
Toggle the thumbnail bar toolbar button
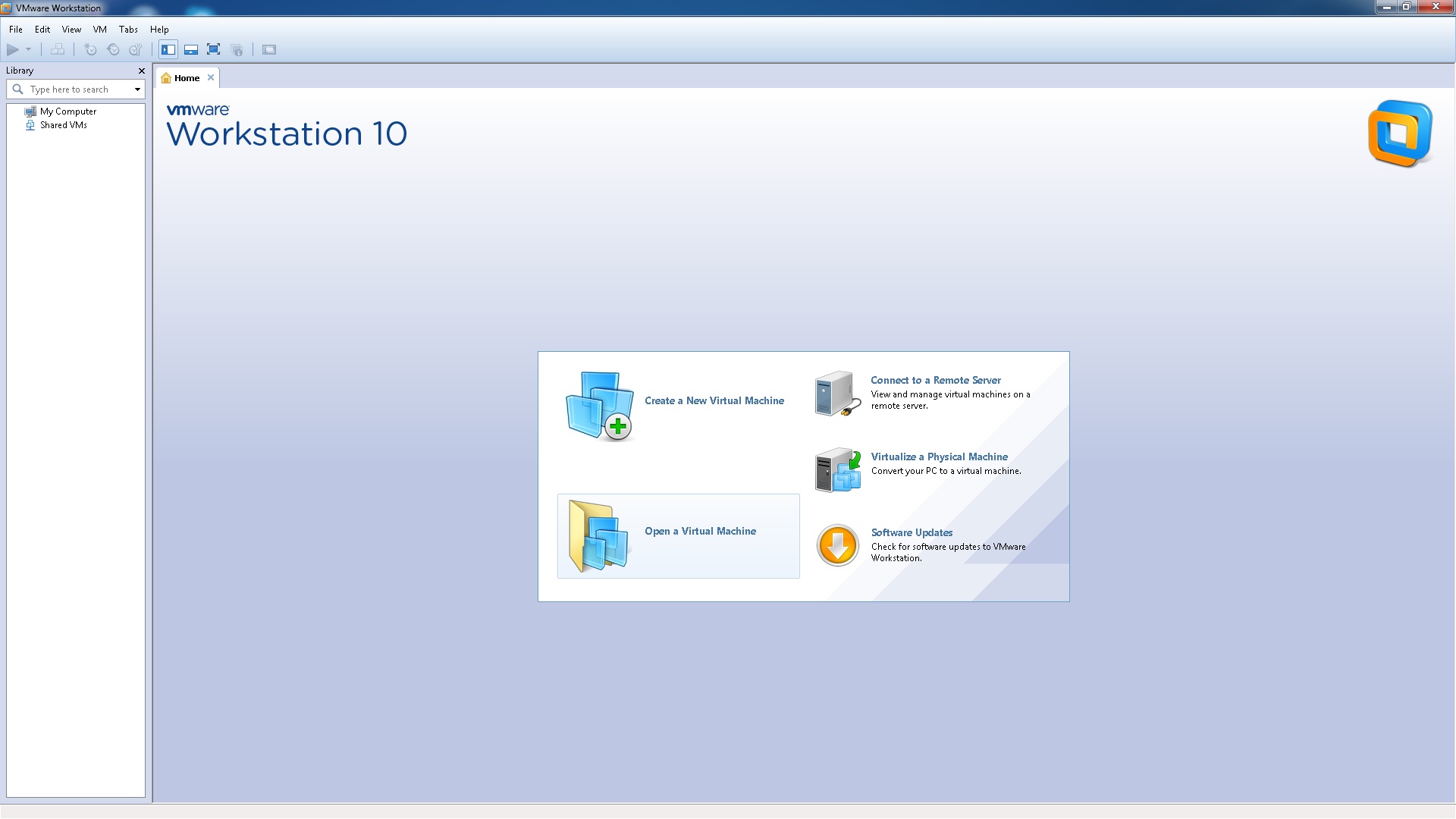pos(191,50)
